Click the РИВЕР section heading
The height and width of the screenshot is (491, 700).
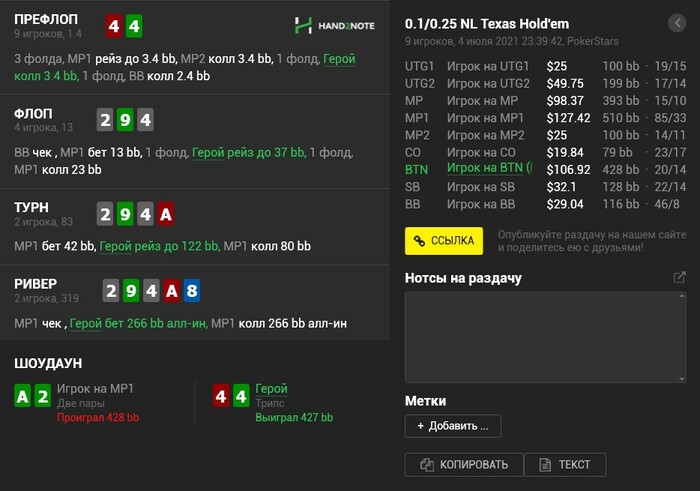pyautogui.click(x=35, y=284)
